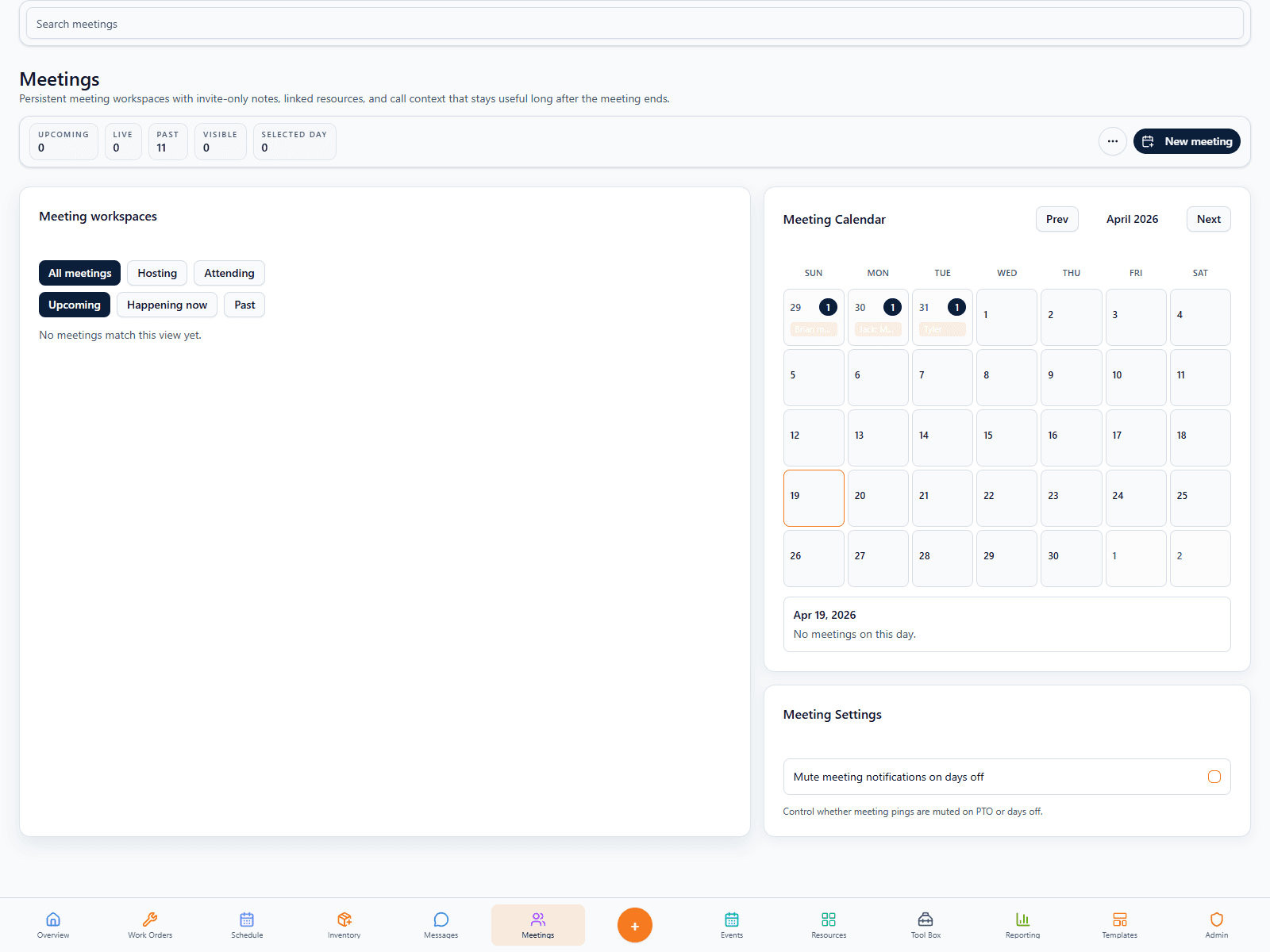Open the Overview page from bottom navigation
1270x952 pixels.
tap(52, 924)
